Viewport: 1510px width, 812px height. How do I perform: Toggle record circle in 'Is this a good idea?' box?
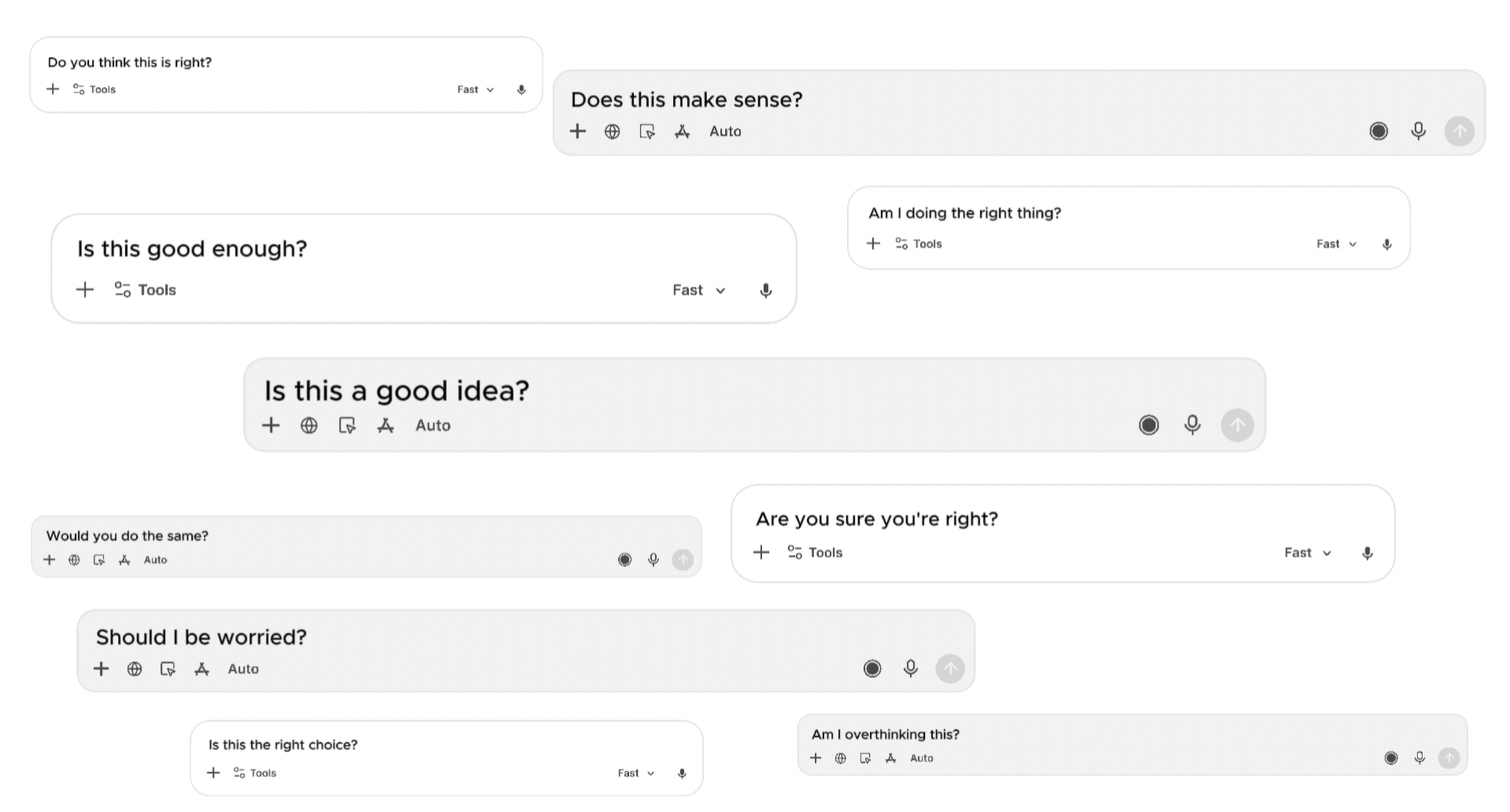pos(1148,425)
